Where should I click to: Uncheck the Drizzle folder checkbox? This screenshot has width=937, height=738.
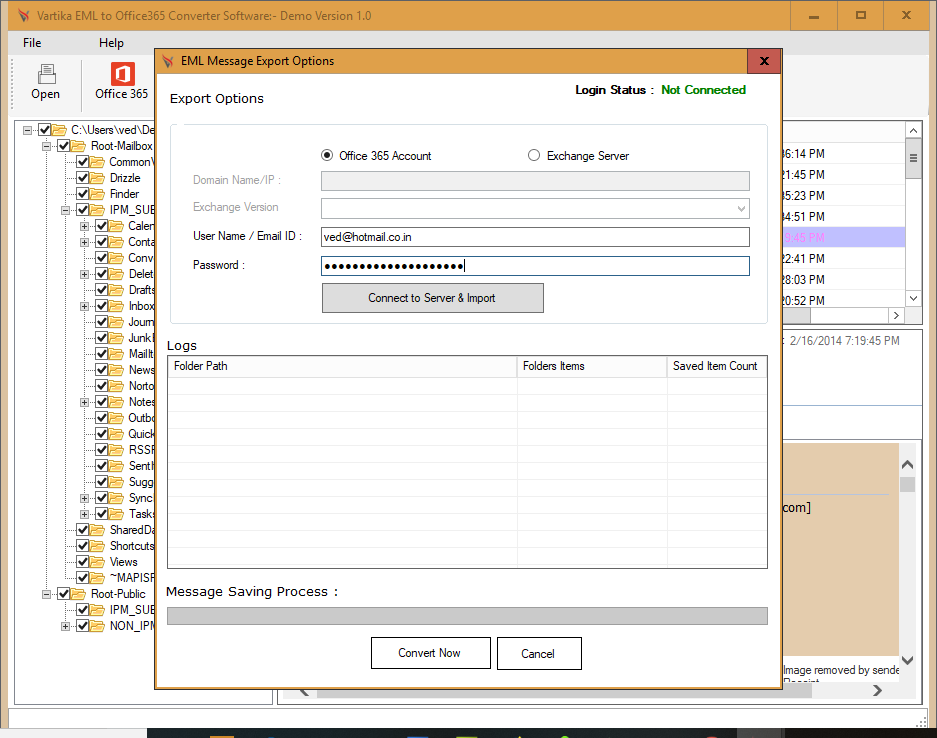[x=82, y=178]
